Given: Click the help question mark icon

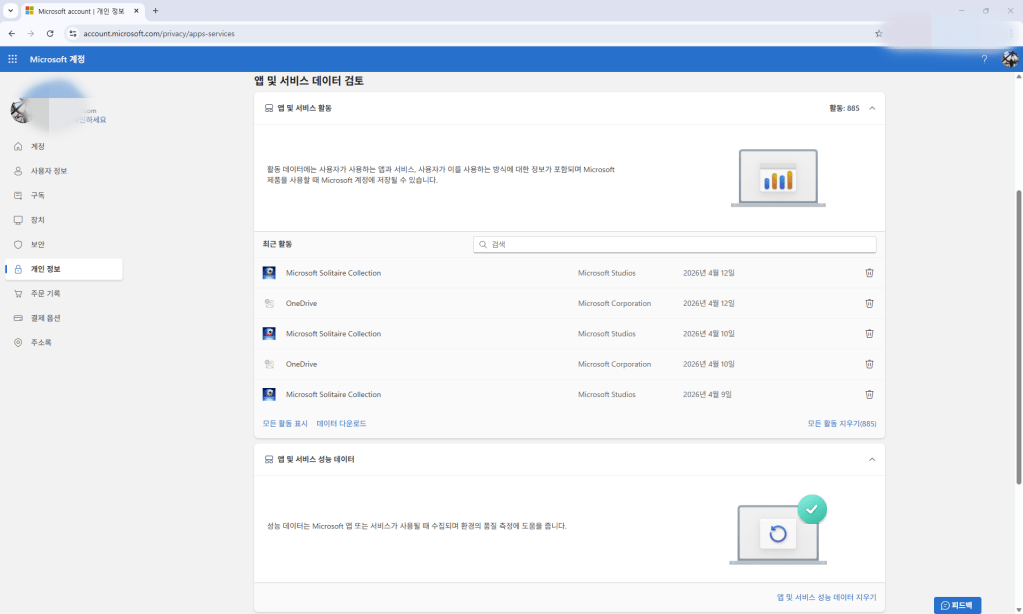Looking at the screenshot, I should click(984, 58).
